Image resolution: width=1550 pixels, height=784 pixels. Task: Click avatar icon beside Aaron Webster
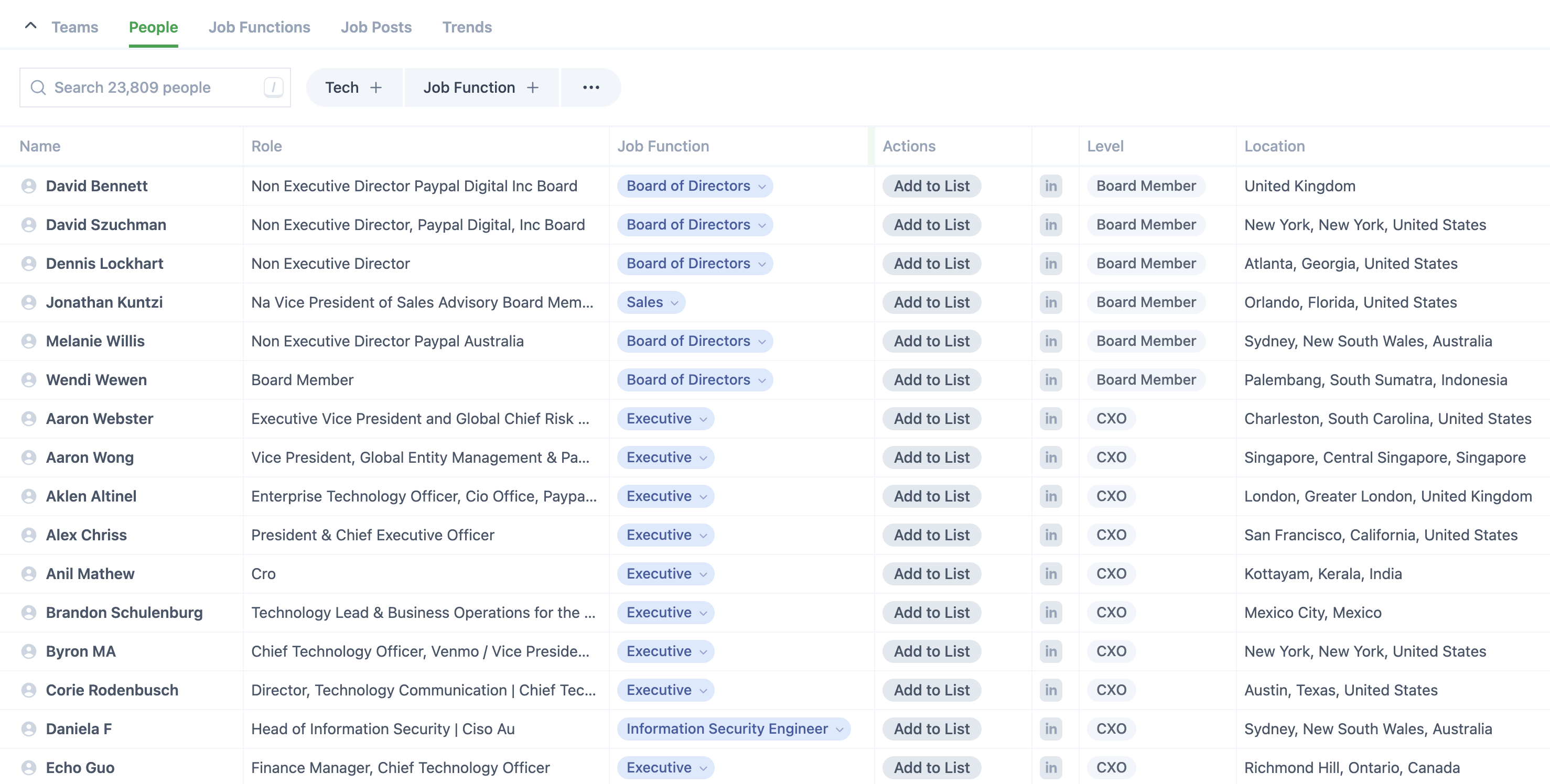click(28, 418)
